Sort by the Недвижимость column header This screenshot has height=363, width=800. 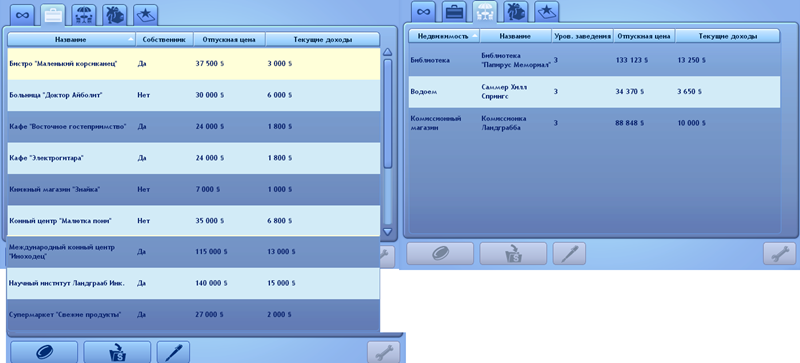(444, 36)
